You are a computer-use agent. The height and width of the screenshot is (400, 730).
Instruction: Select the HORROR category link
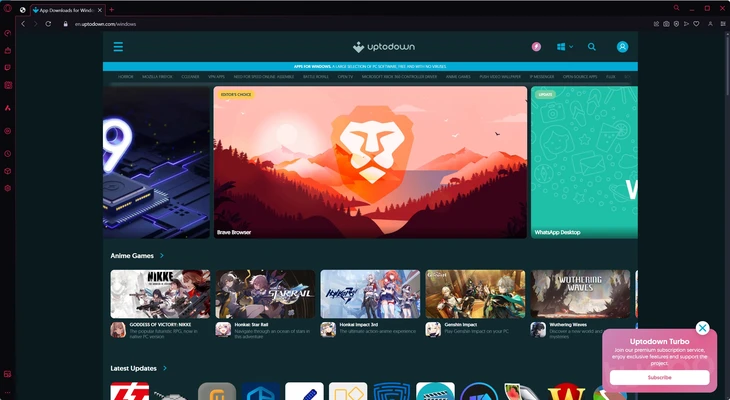tap(126, 77)
